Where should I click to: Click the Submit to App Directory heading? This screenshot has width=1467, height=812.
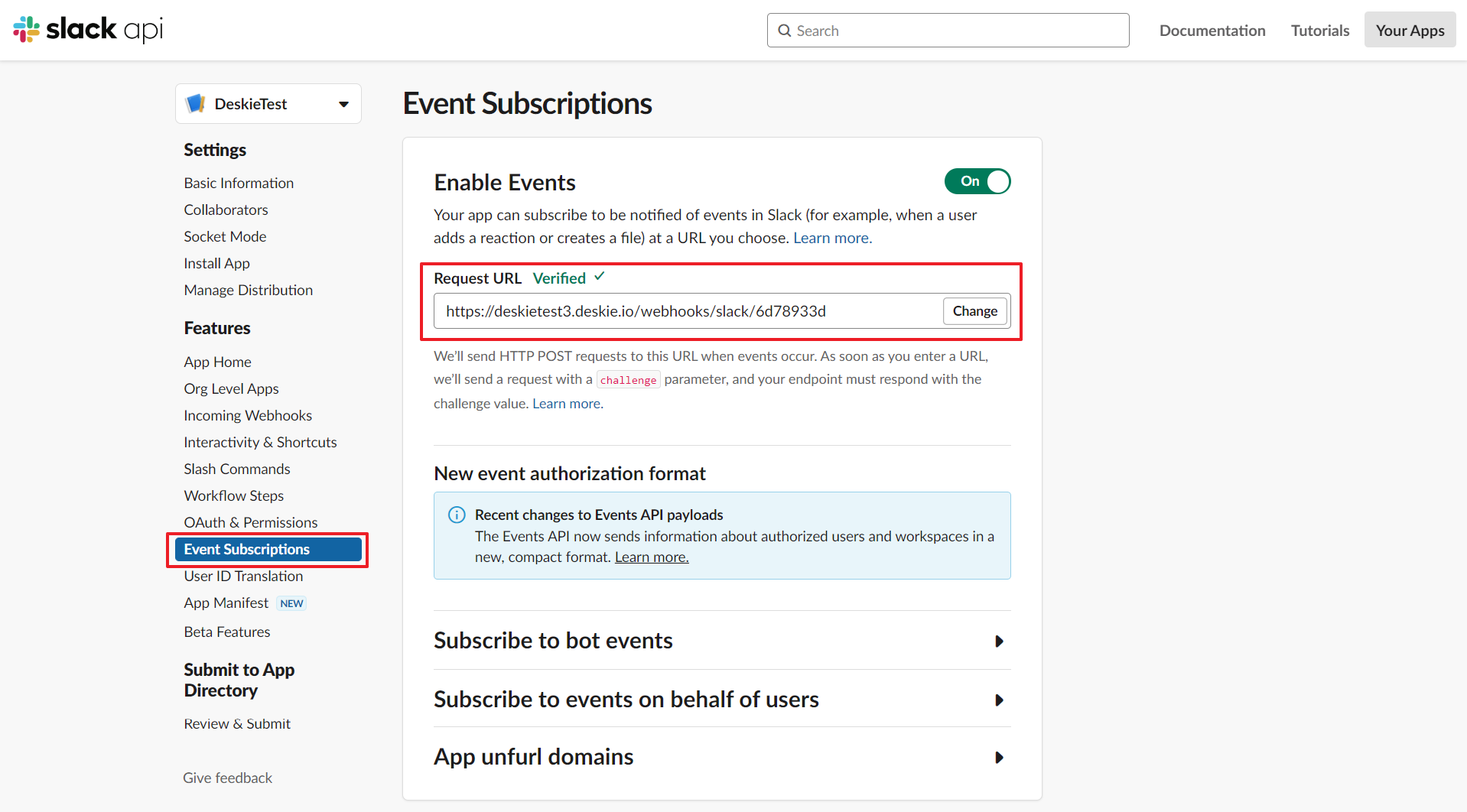click(239, 680)
